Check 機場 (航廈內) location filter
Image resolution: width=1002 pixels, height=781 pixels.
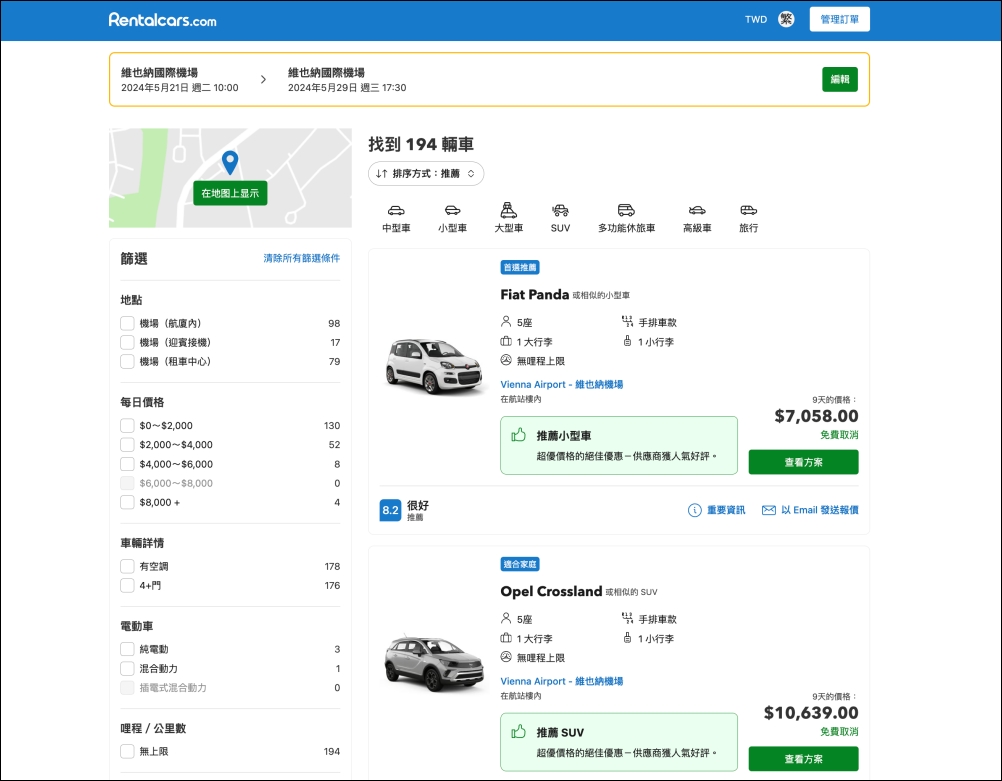click(x=127, y=323)
